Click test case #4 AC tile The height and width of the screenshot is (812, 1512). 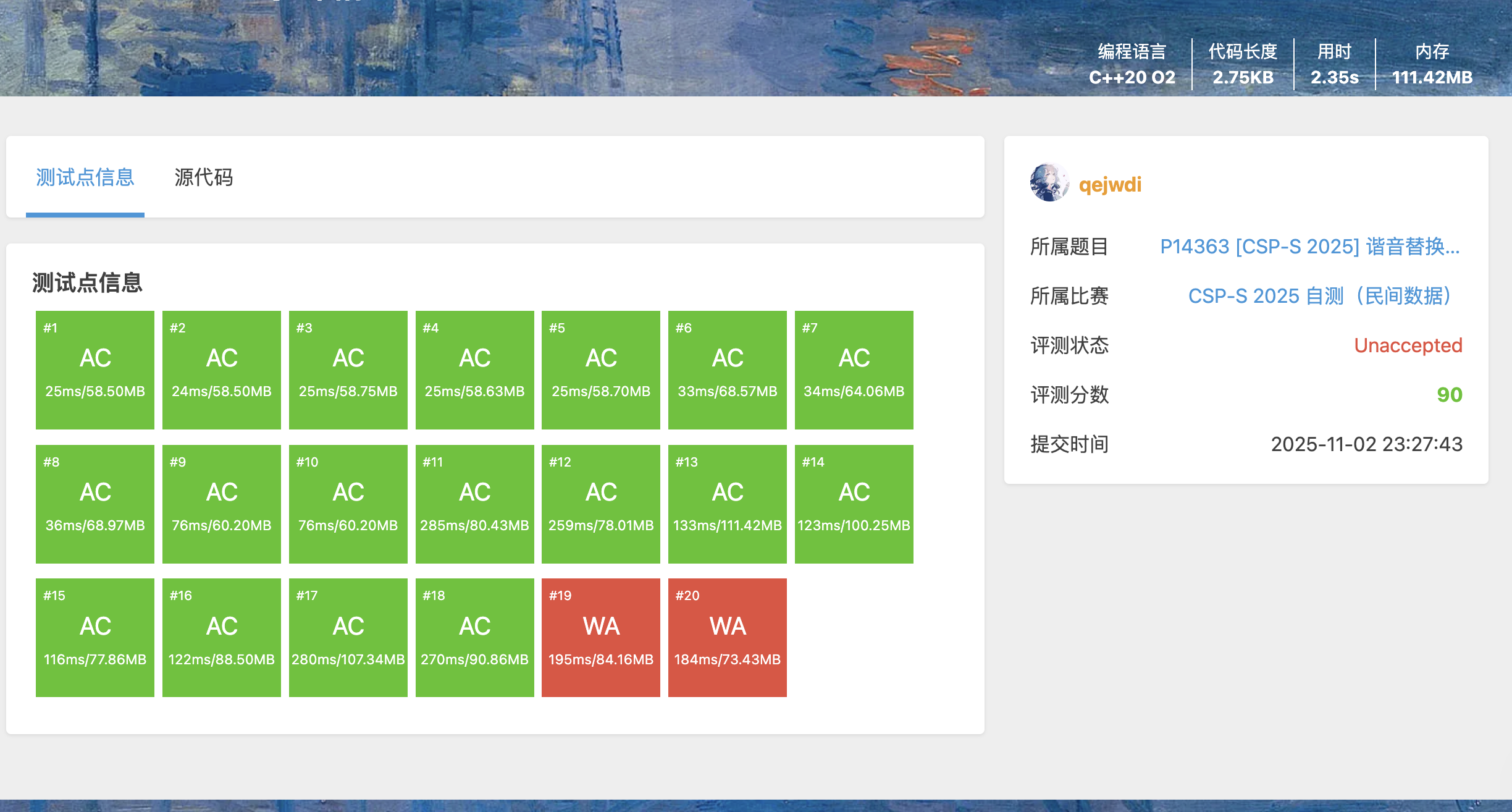pos(474,370)
